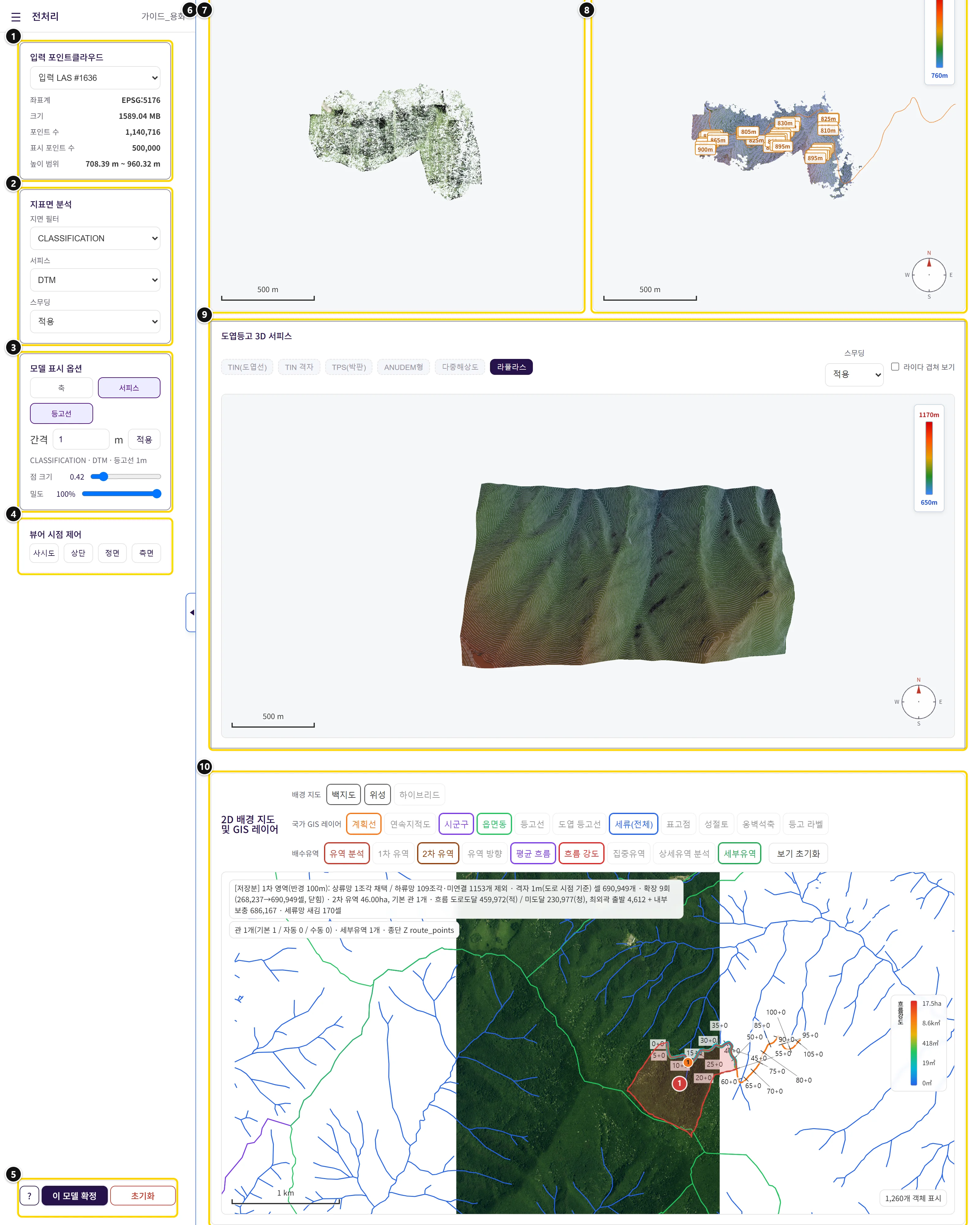980x1225 pixels.
Task: Open the hamburger menu icon
Action: point(16,17)
